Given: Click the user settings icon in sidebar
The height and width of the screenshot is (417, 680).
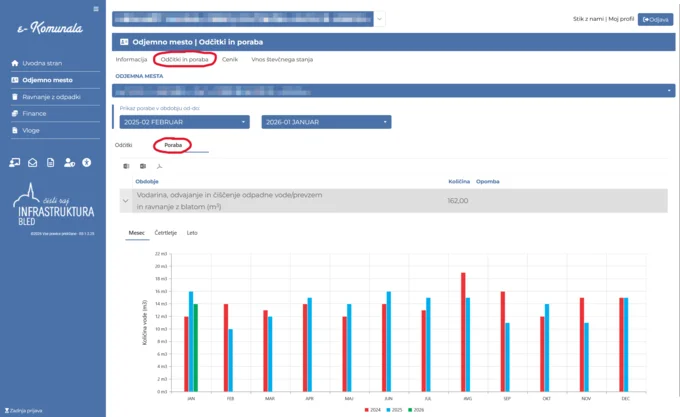Looking at the screenshot, I should click(69, 162).
